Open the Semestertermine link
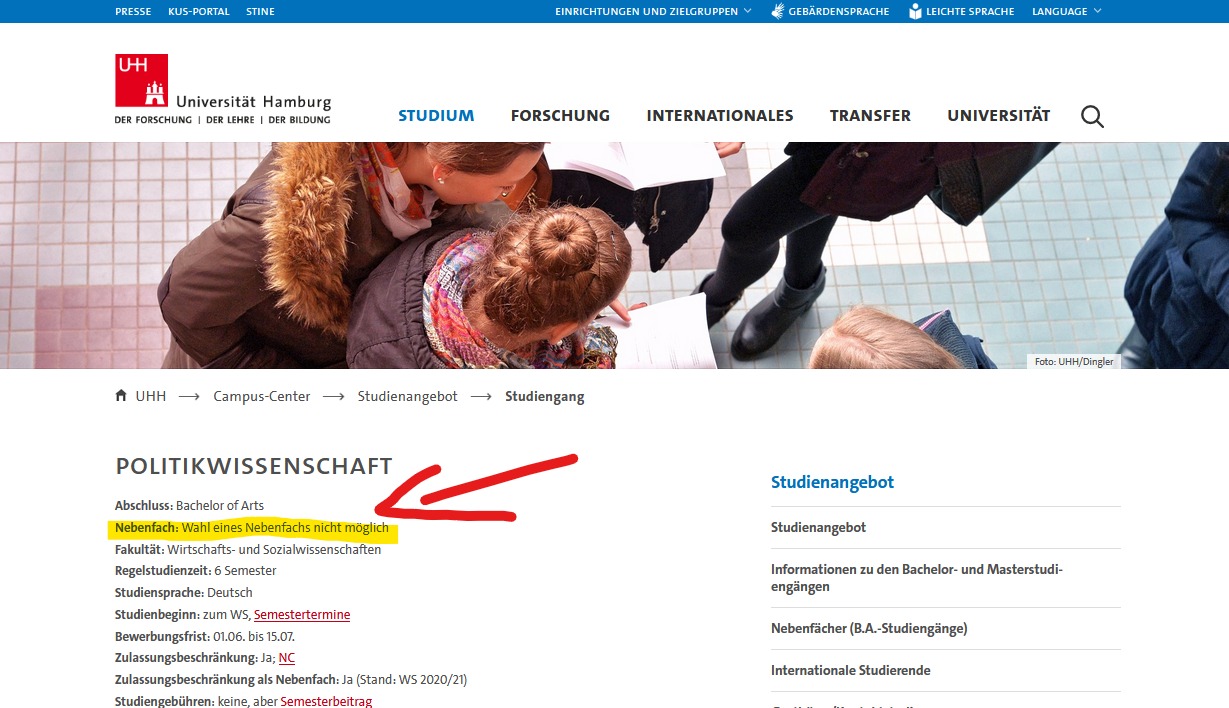Image resolution: width=1229 pixels, height=708 pixels. pyautogui.click(x=302, y=614)
